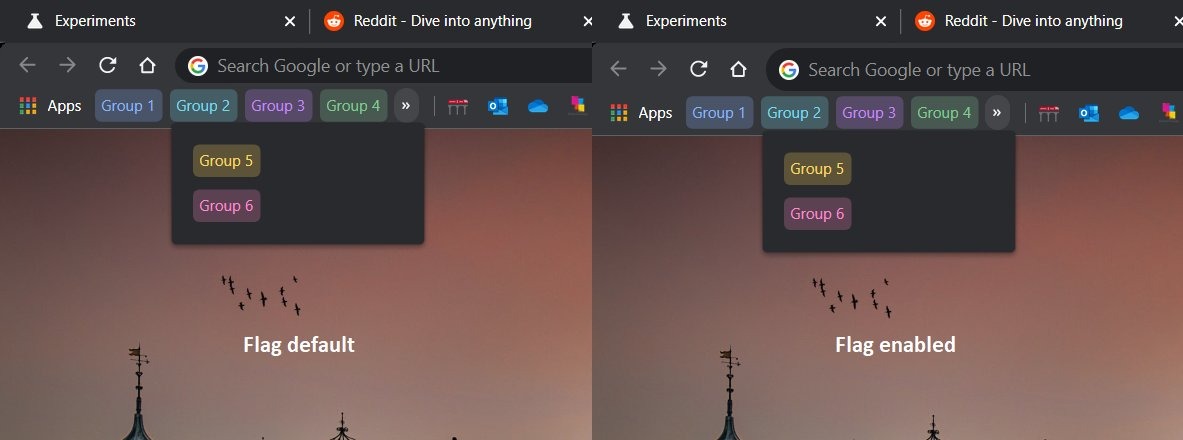Select yellow Group 5 in right window's overflow
1183x440 pixels.
(x=817, y=168)
